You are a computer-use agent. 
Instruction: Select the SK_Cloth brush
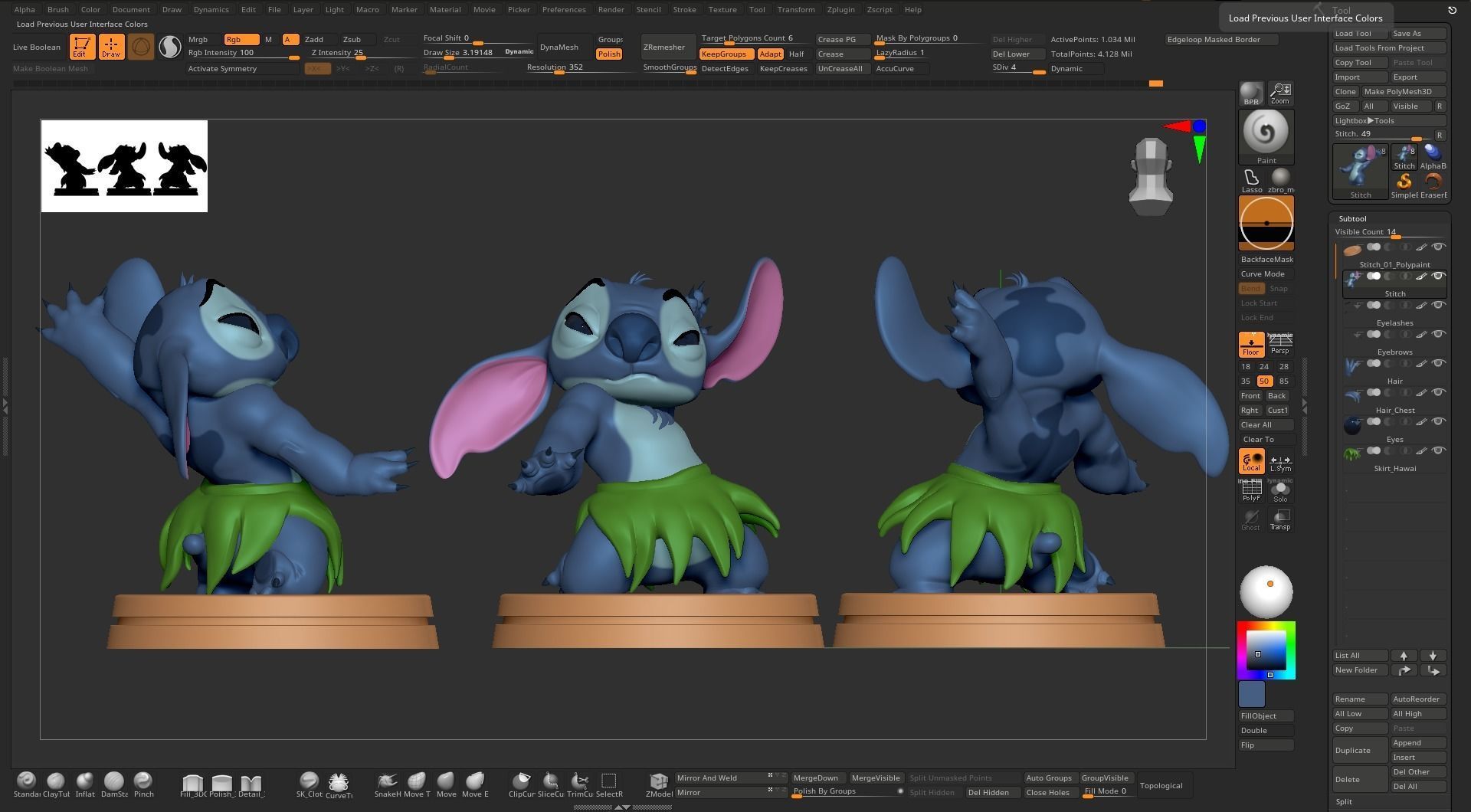[x=309, y=784]
